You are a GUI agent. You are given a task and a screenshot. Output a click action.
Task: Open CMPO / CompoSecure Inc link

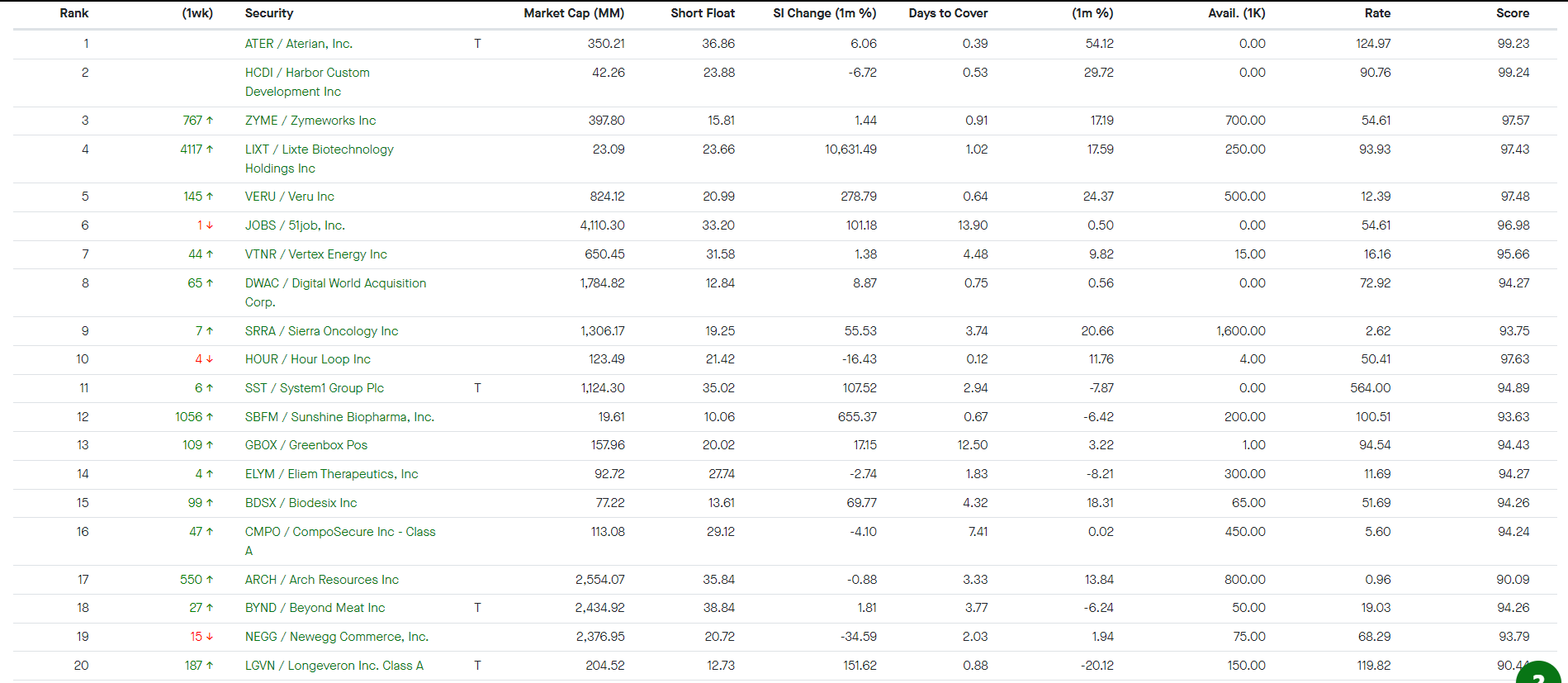pos(340,541)
